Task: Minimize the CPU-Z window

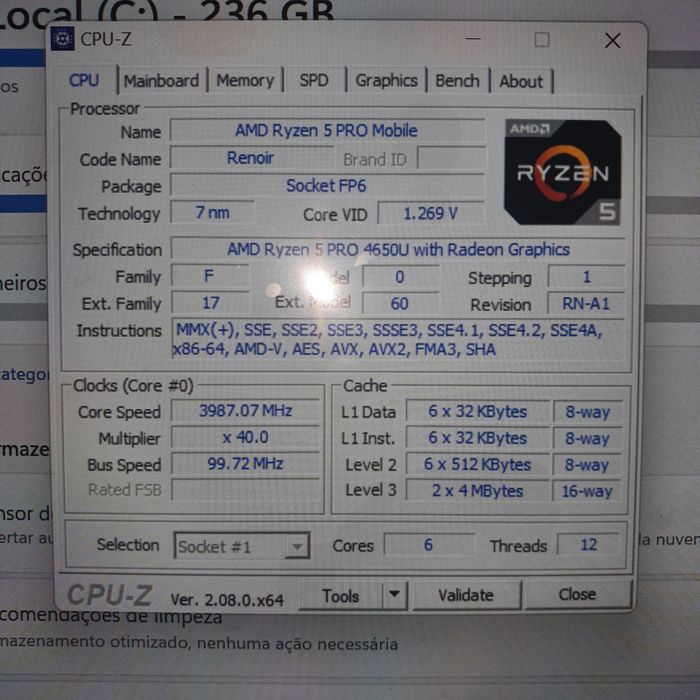Action: click(473, 39)
